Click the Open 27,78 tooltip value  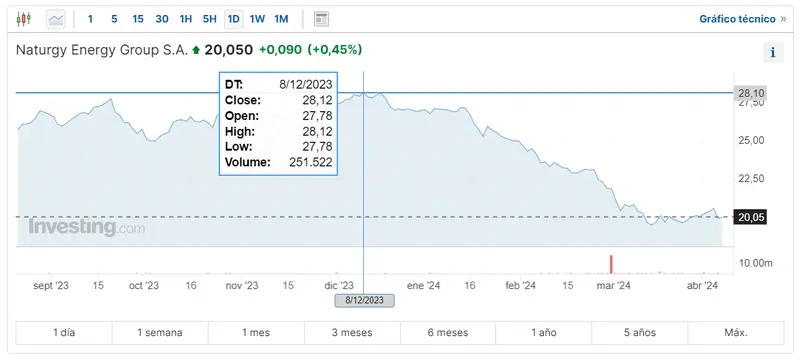[317, 116]
